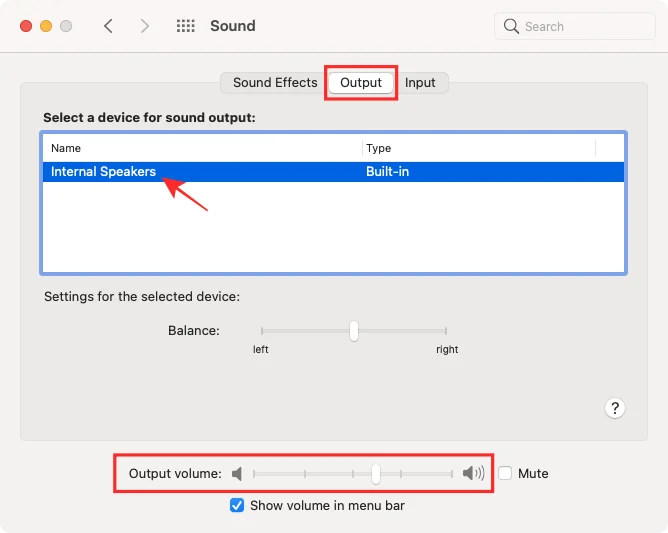Click the back navigation arrow

(108, 26)
